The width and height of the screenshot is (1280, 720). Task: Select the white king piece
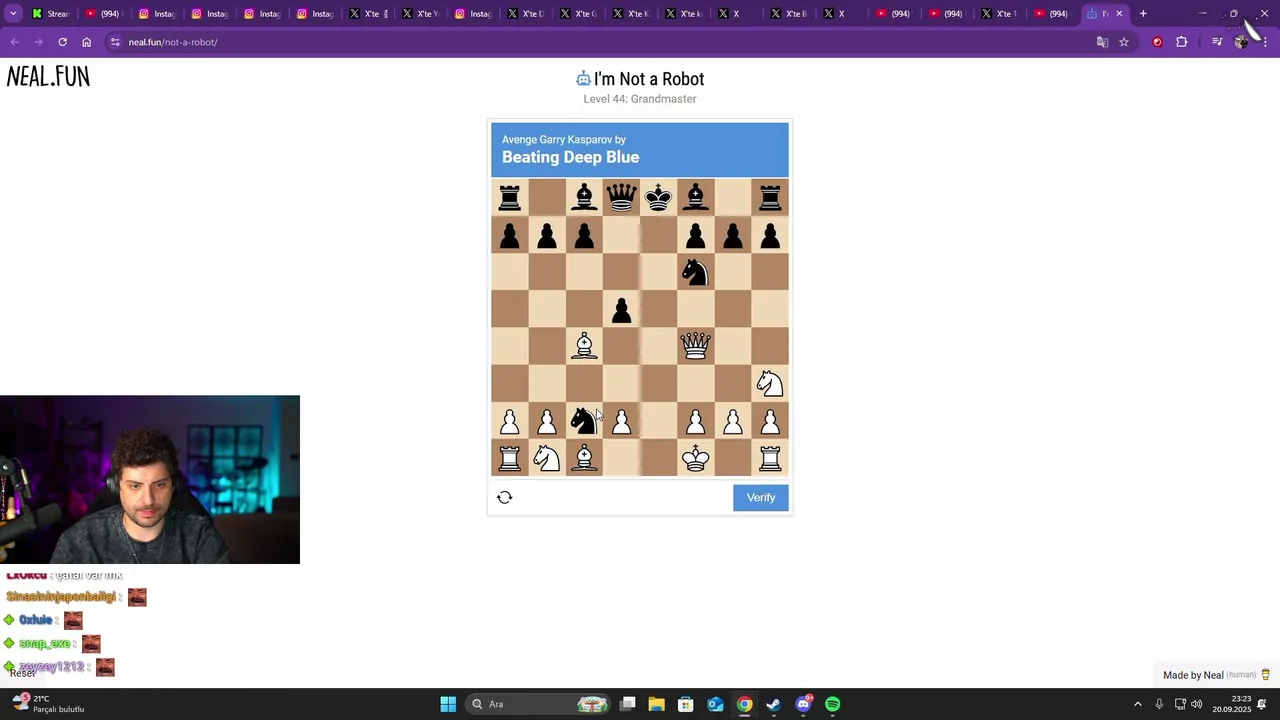click(696, 458)
